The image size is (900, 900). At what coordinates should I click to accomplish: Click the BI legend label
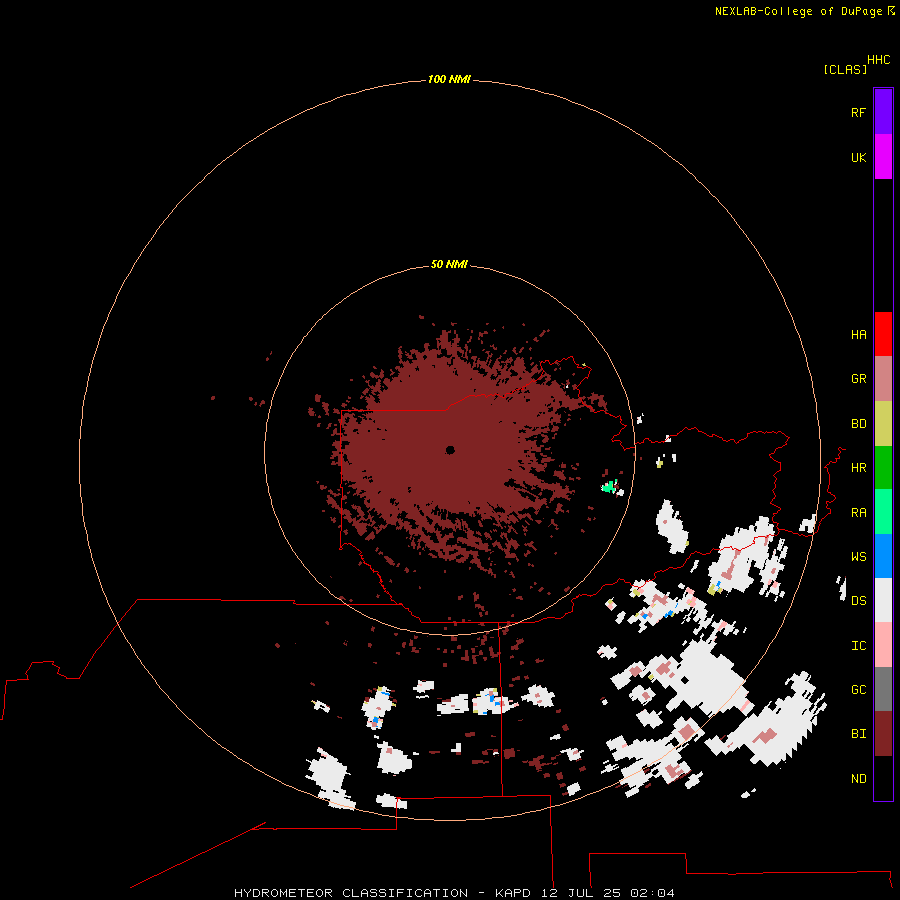(x=858, y=734)
